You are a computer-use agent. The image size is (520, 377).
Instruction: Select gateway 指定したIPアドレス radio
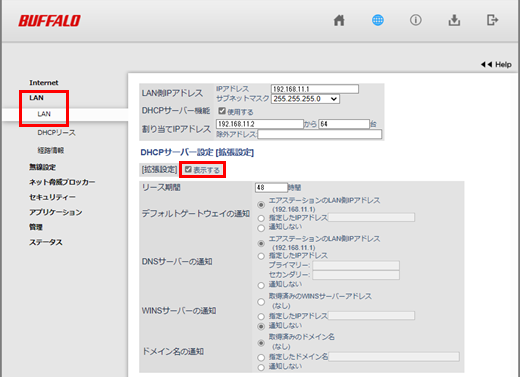(x=261, y=218)
